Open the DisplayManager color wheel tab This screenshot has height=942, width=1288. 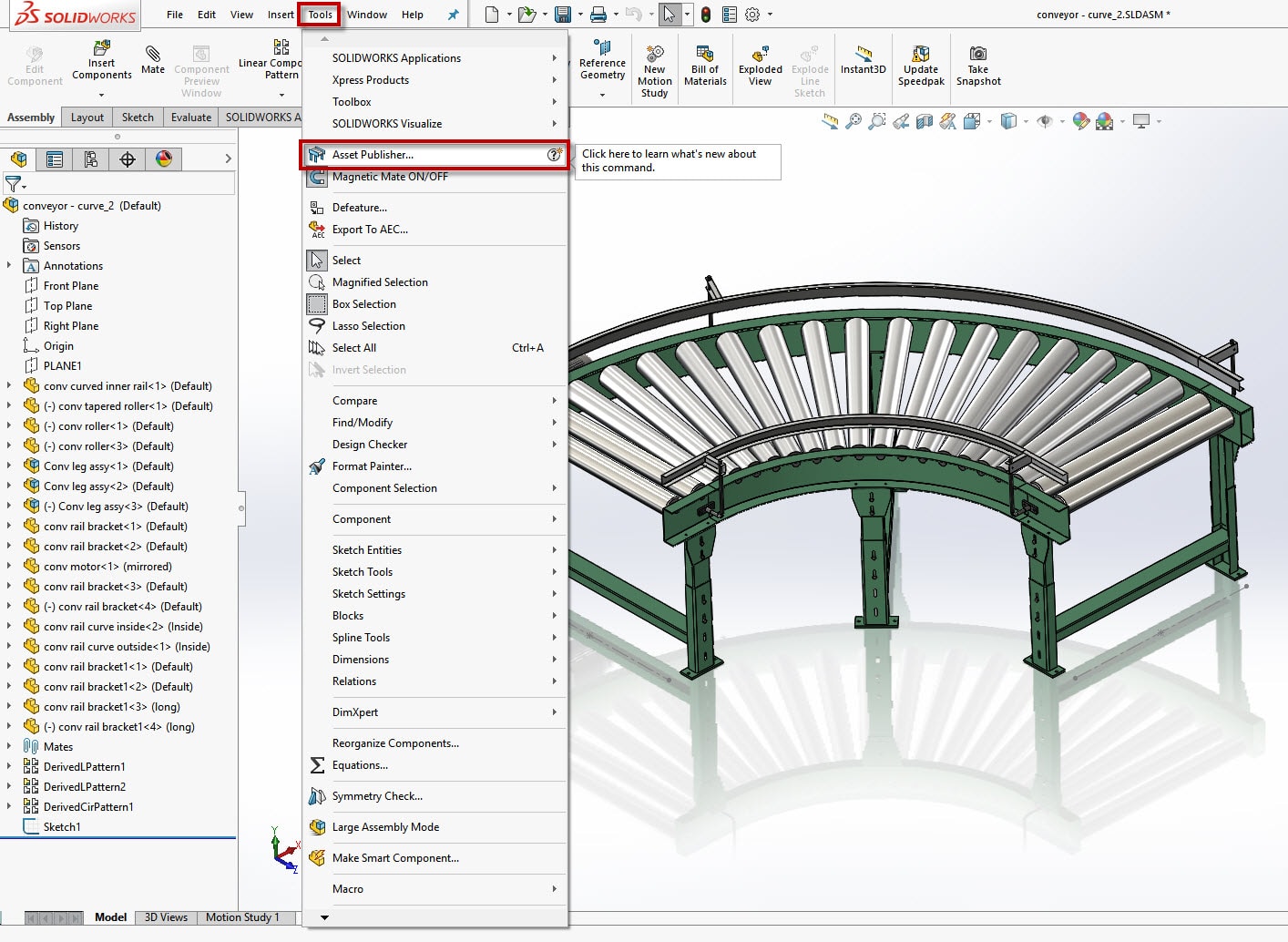pos(164,159)
